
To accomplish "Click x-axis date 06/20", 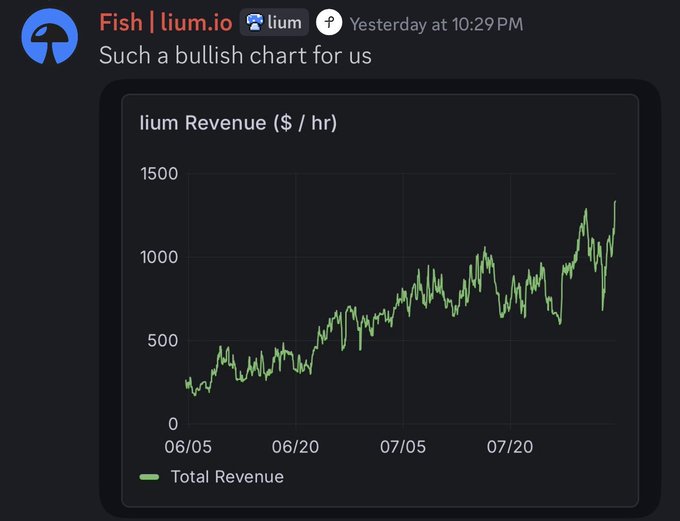I will click(295, 446).
